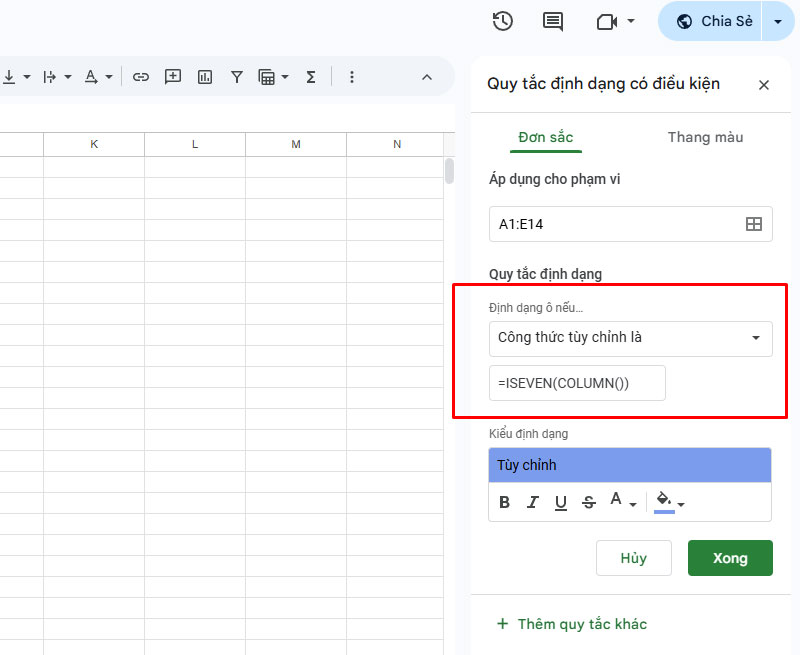Click the green Xong button
800x655 pixels.
tap(730, 558)
